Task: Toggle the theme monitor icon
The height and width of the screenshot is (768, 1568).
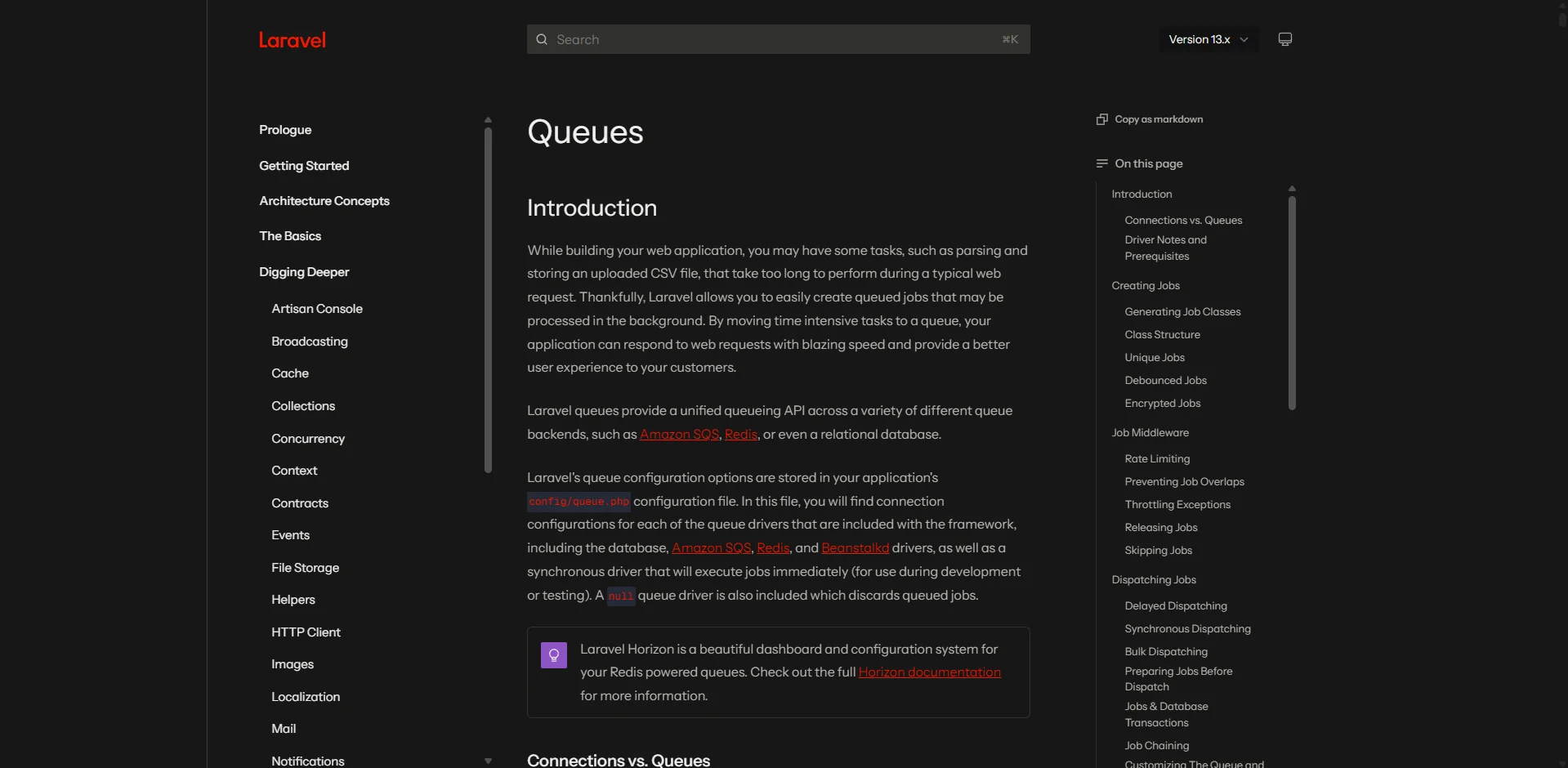Action: (1285, 39)
